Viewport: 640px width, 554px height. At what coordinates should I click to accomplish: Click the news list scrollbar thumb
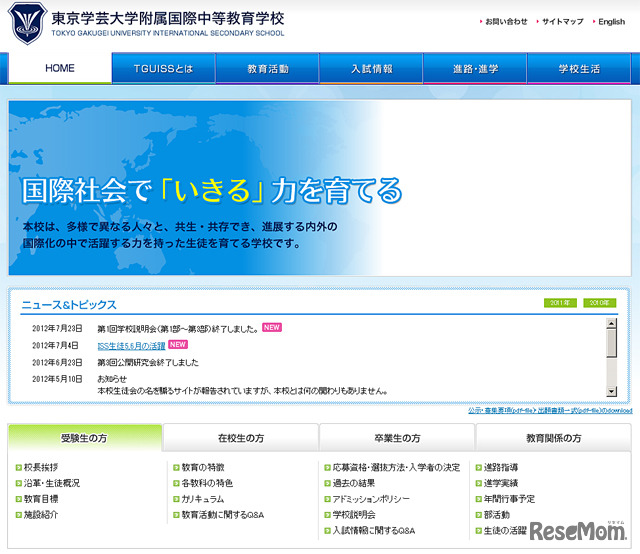click(611, 343)
